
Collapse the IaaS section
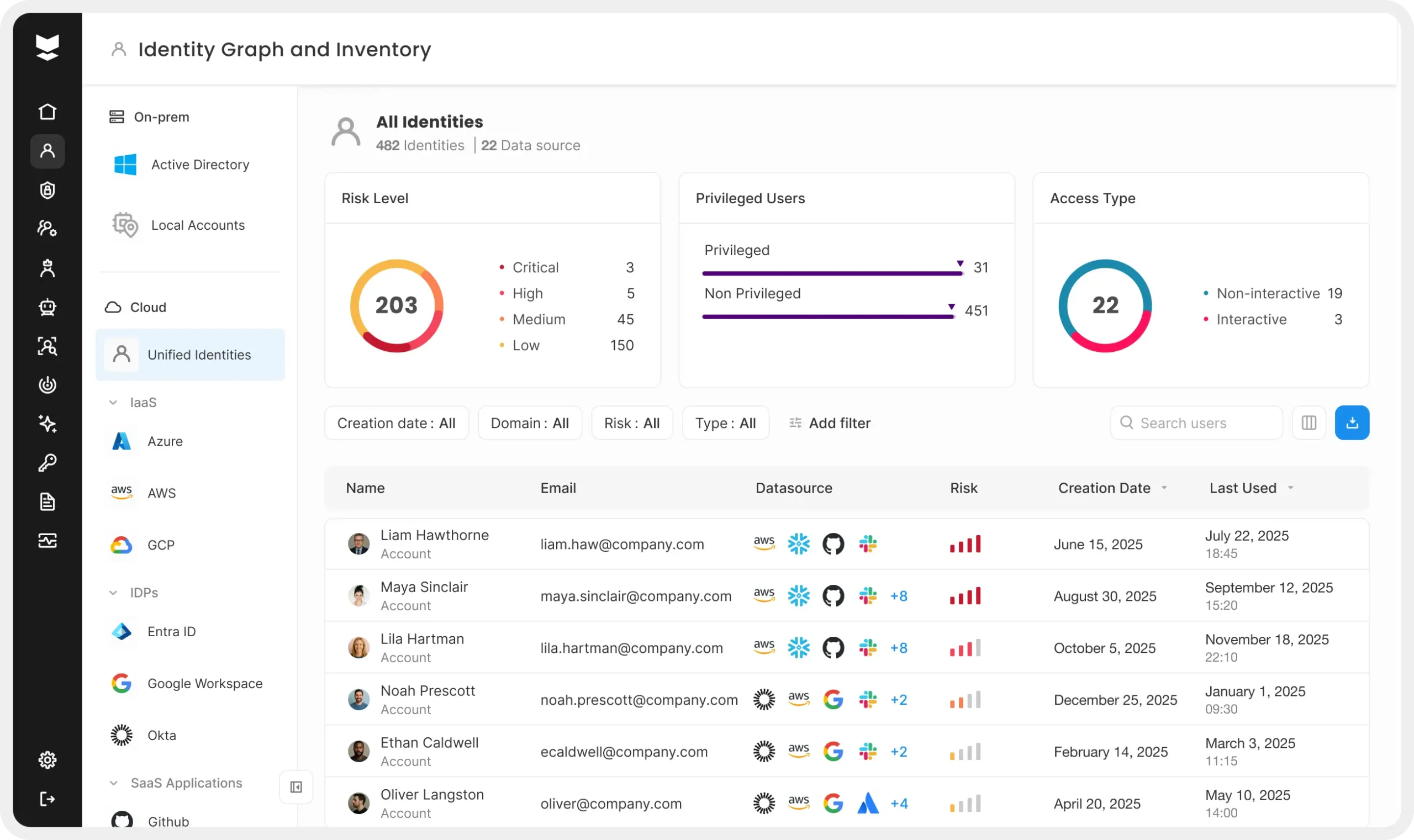pyautogui.click(x=113, y=403)
